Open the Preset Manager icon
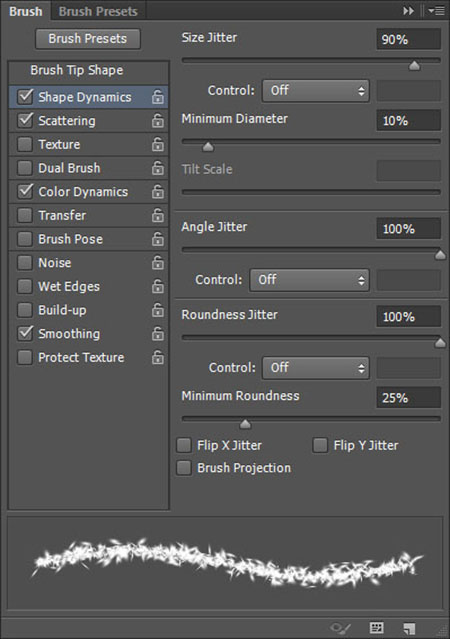The height and width of the screenshot is (639, 450). coord(376,628)
